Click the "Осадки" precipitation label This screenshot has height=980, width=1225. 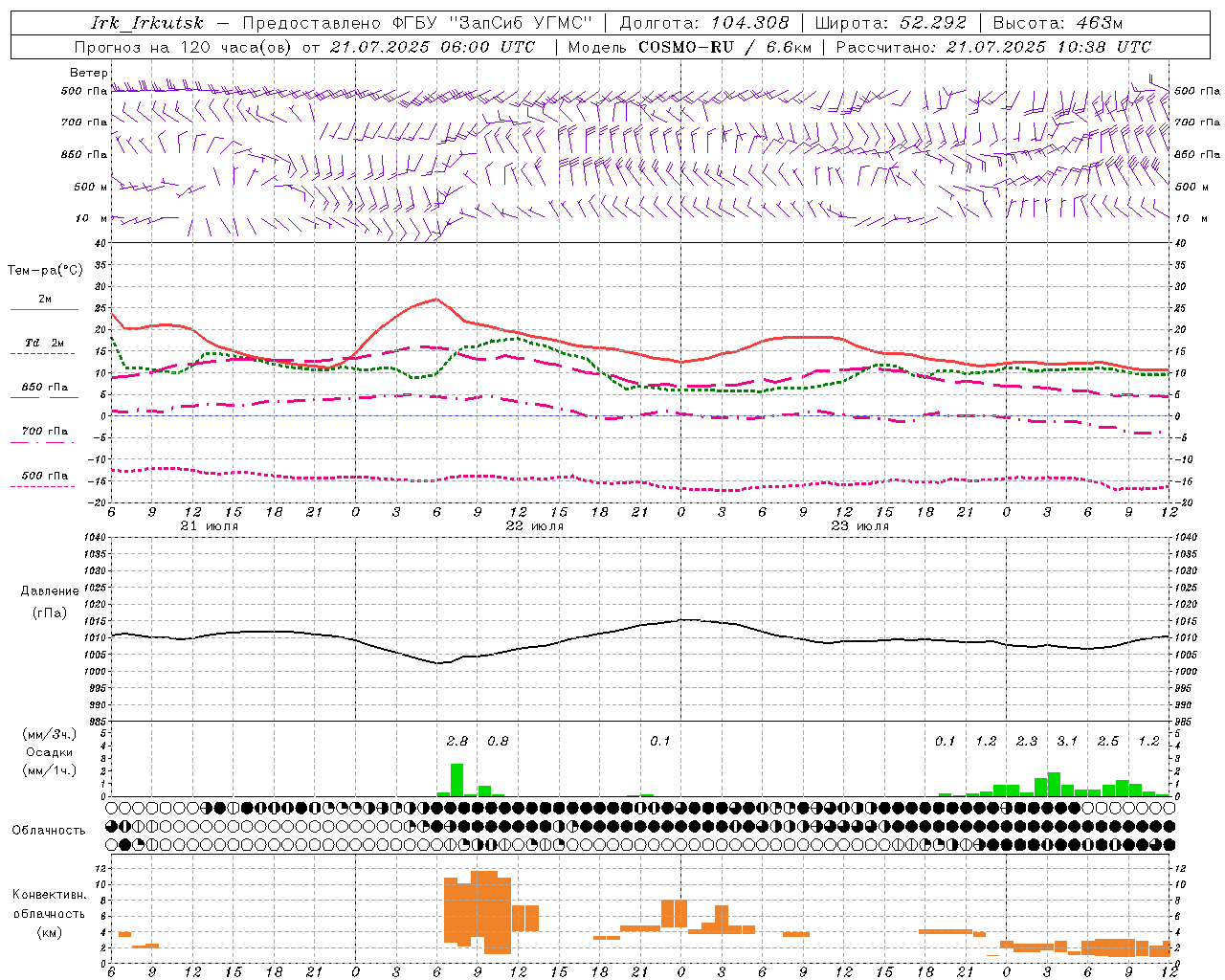[x=50, y=752]
